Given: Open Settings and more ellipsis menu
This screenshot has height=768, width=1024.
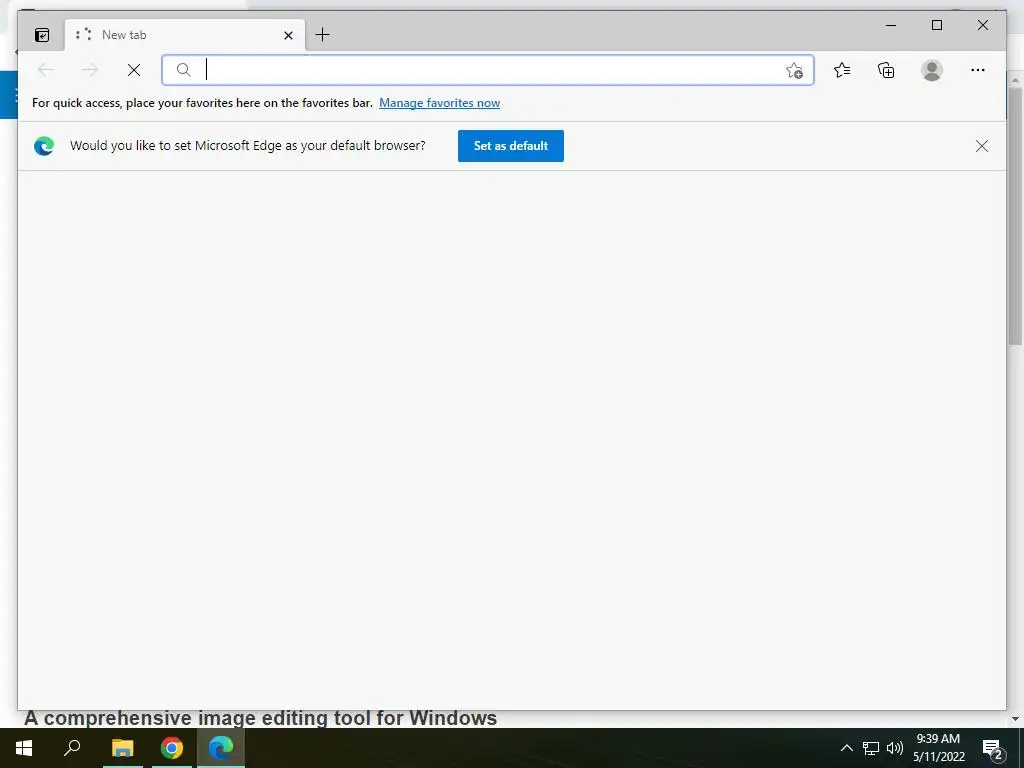Looking at the screenshot, I should (x=978, y=70).
